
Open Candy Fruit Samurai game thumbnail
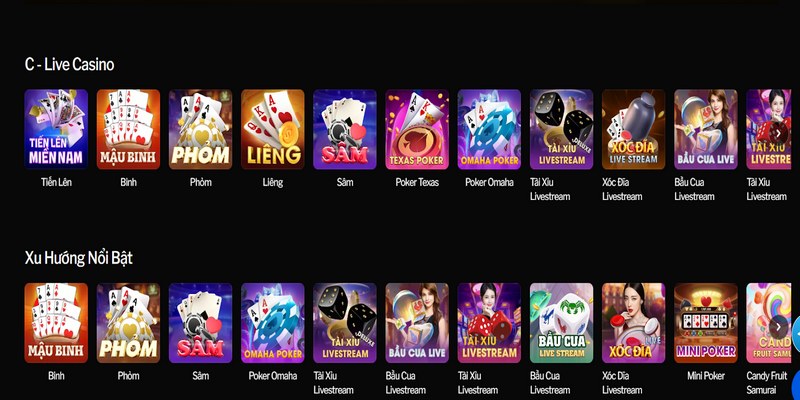[x=768, y=323]
